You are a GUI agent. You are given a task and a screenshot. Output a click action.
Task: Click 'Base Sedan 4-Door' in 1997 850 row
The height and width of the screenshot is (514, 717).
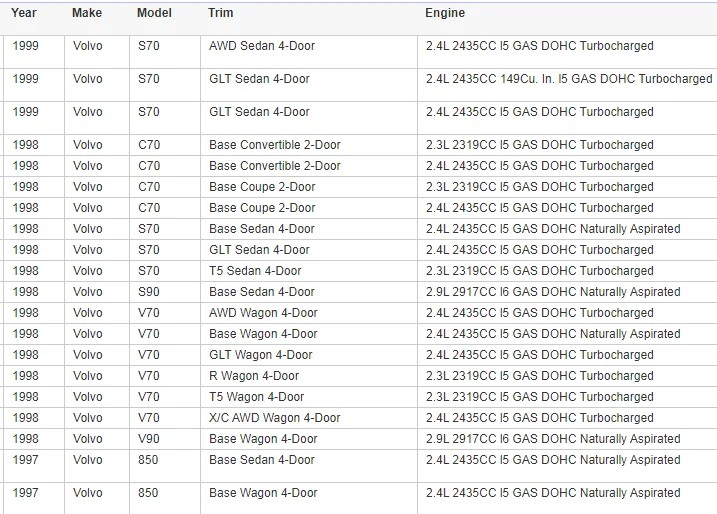tap(262, 460)
